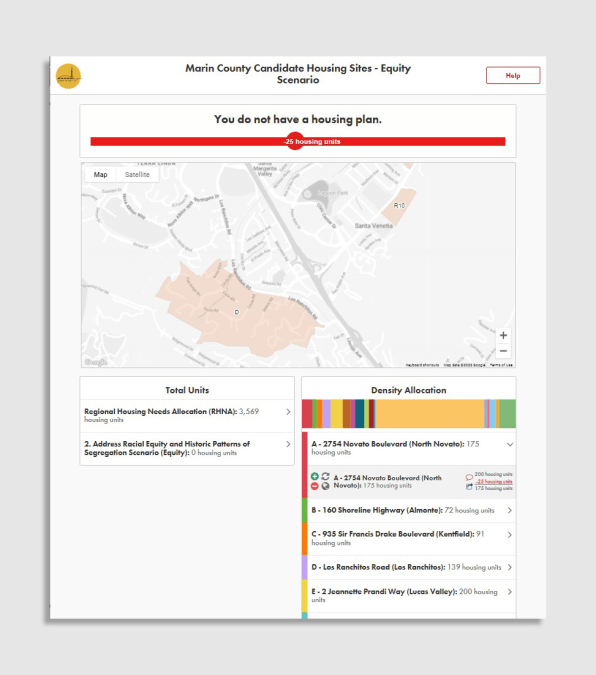Click the green plus add-units icon
Image resolution: width=596 pixels, height=675 pixels.
[315, 476]
